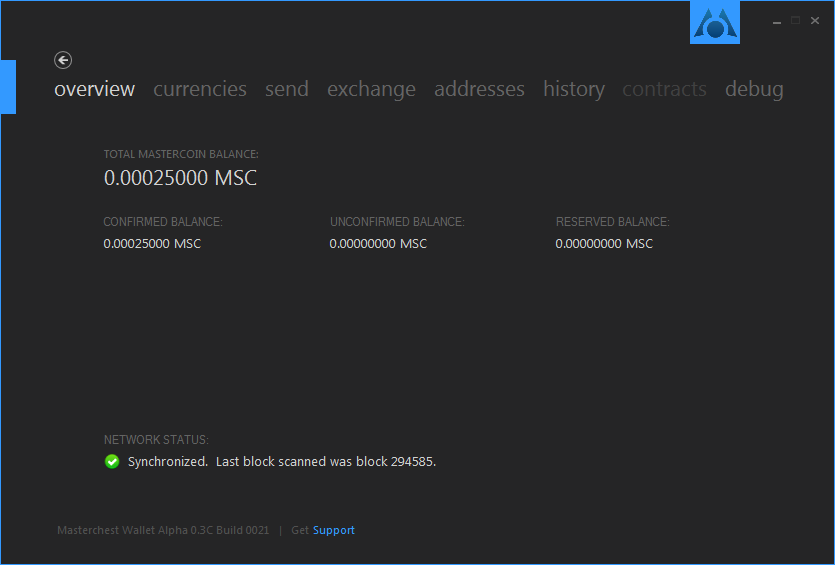Image resolution: width=835 pixels, height=565 pixels.
Task: Open the contracts tab
Action: [664, 89]
